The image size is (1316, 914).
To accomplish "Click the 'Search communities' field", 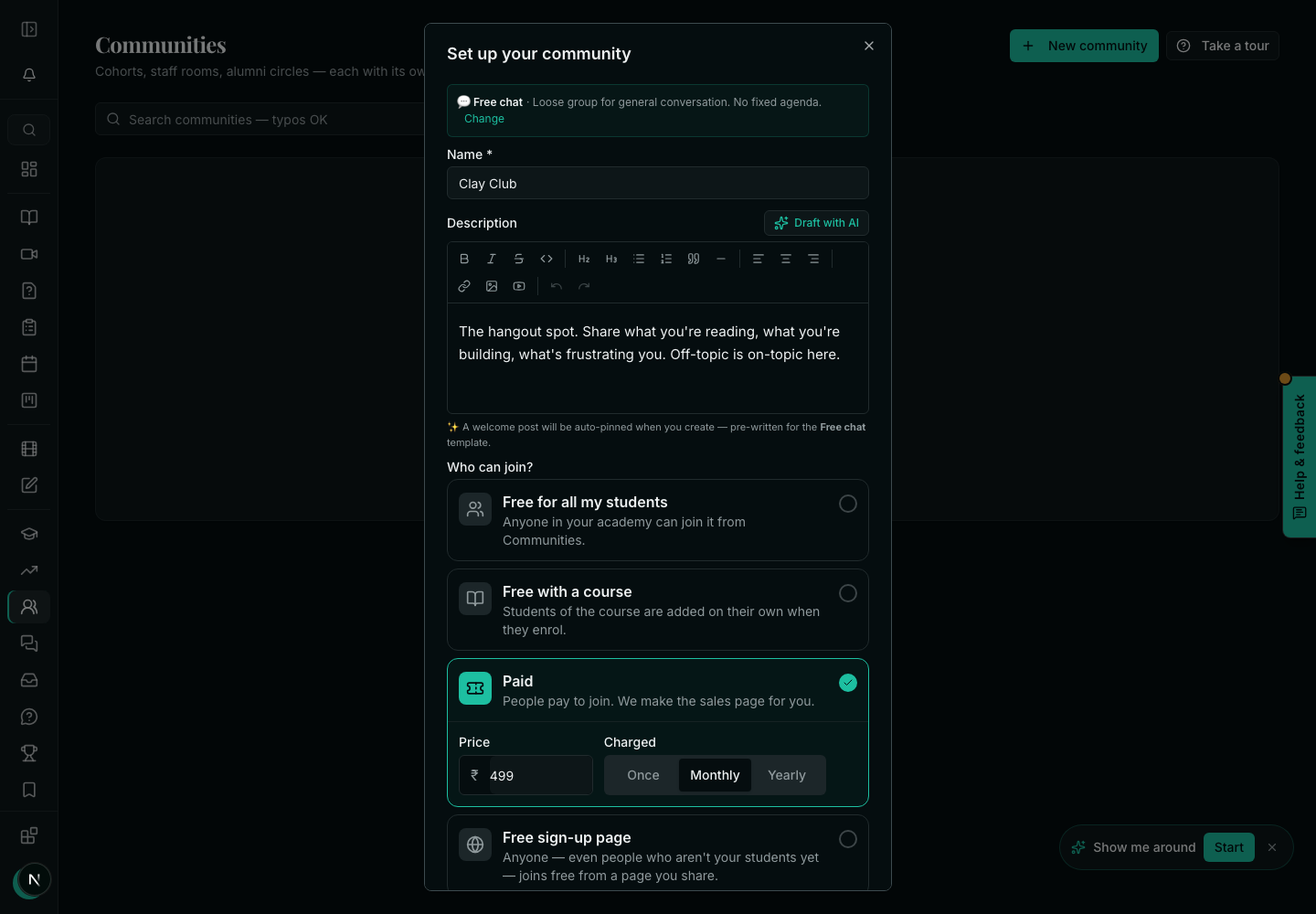I will (260, 119).
